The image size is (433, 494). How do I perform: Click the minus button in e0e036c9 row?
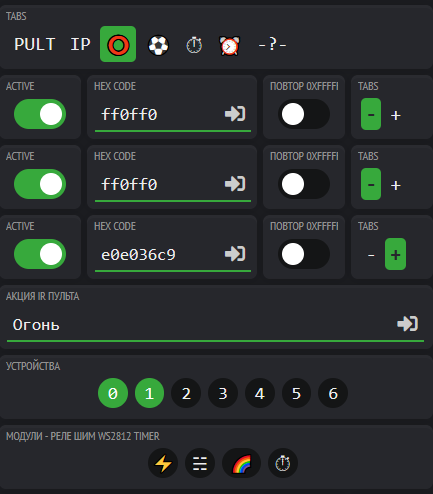click(371, 255)
